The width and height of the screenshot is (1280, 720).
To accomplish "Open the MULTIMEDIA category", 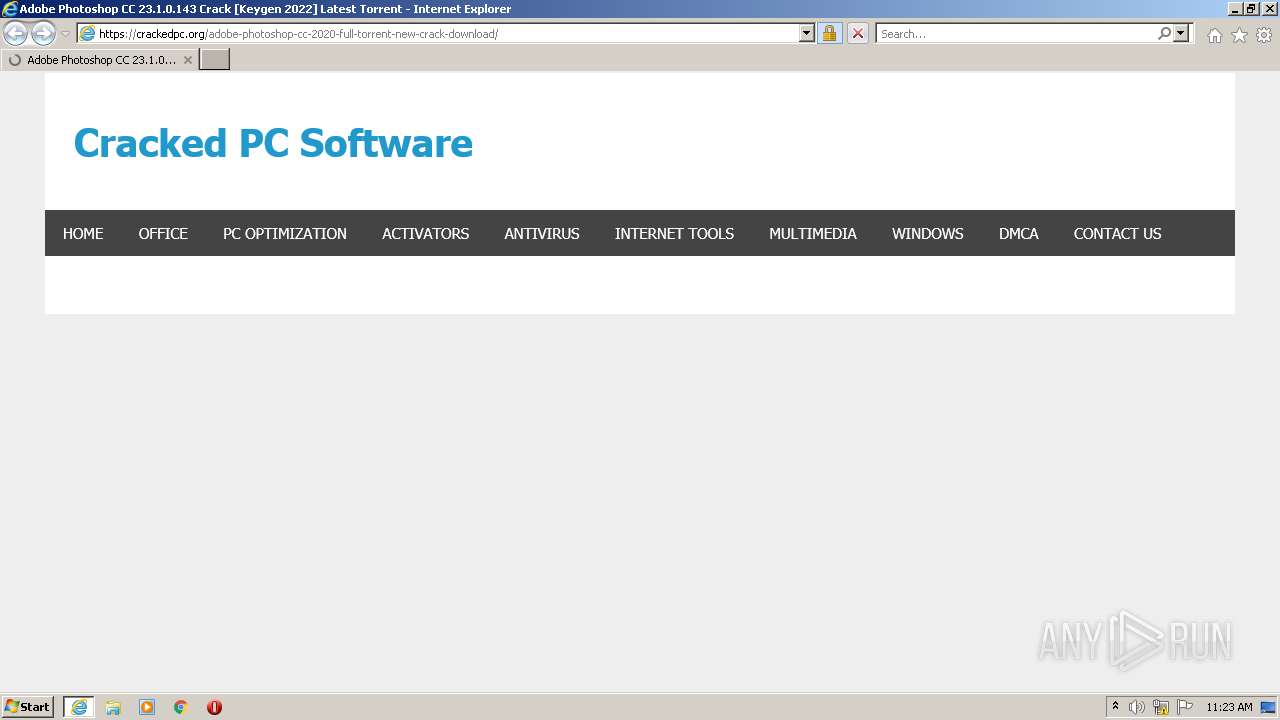I will (x=813, y=233).
